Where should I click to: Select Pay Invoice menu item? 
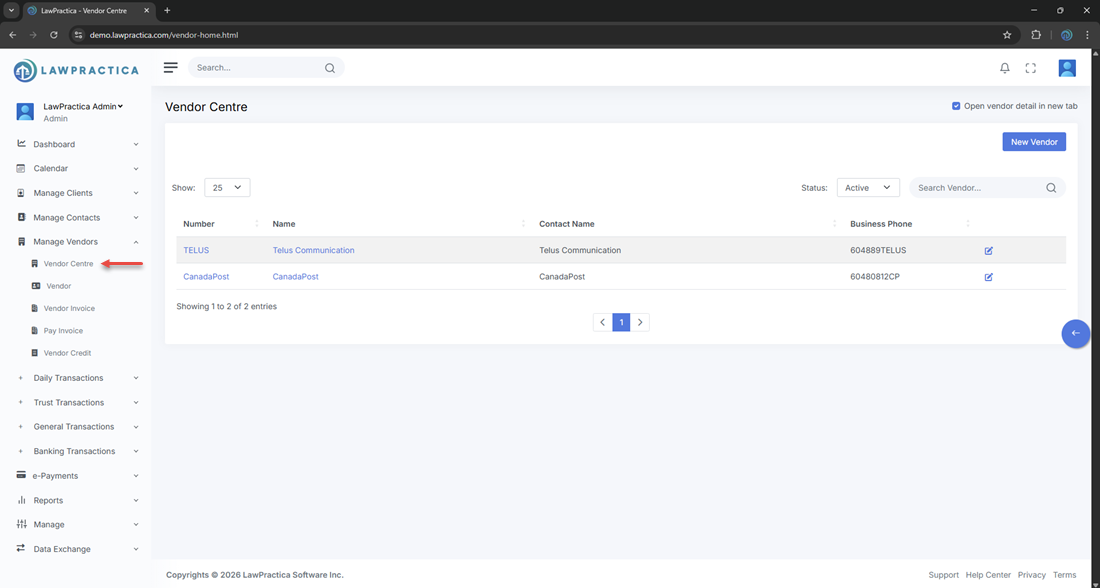coord(63,331)
